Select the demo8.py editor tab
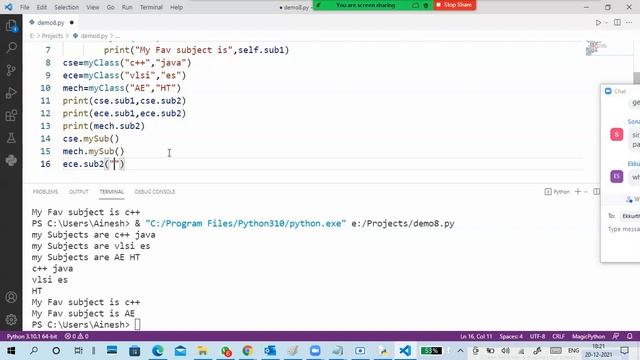Screen dimensions: 640x360 (x=51, y=22)
